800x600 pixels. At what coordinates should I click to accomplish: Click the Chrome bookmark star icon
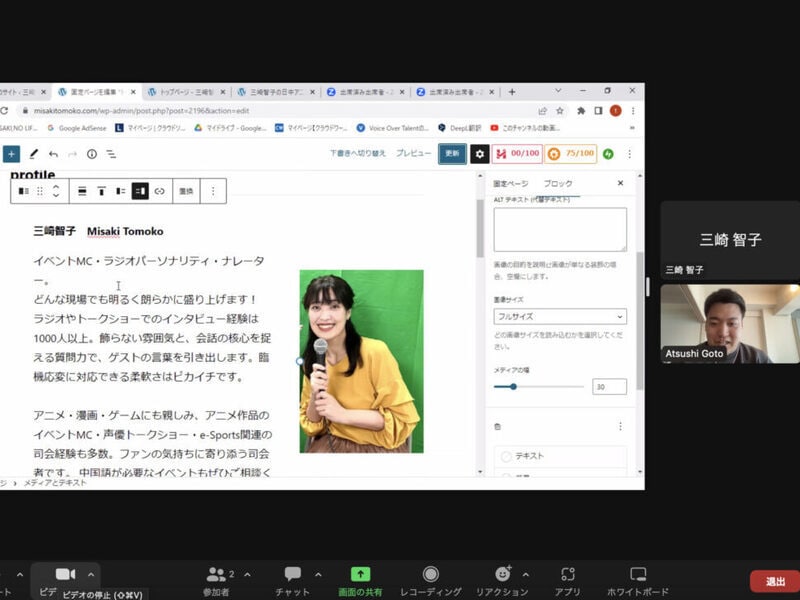tap(560, 111)
